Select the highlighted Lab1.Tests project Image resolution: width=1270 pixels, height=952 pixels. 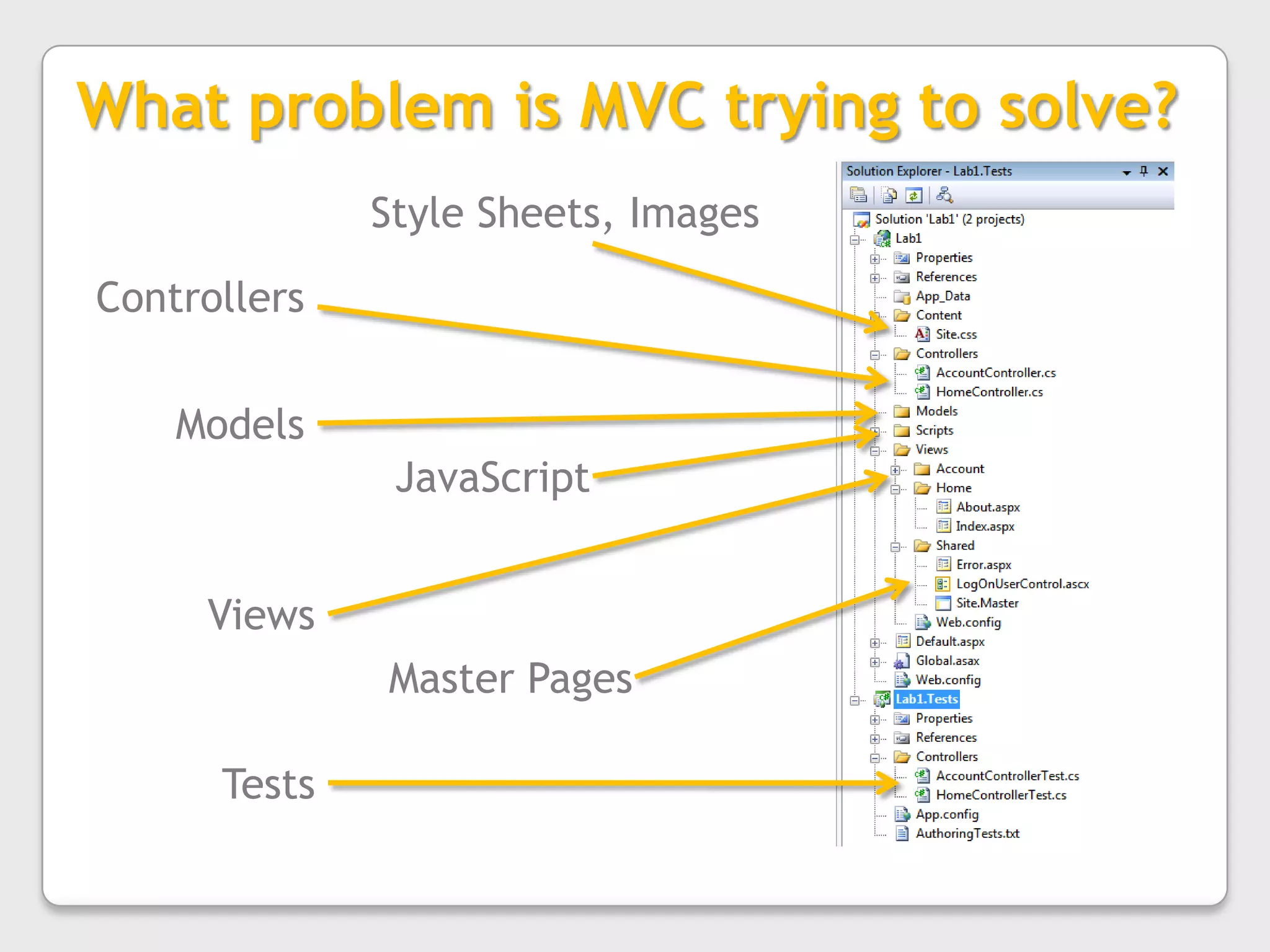tap(926, 699)
